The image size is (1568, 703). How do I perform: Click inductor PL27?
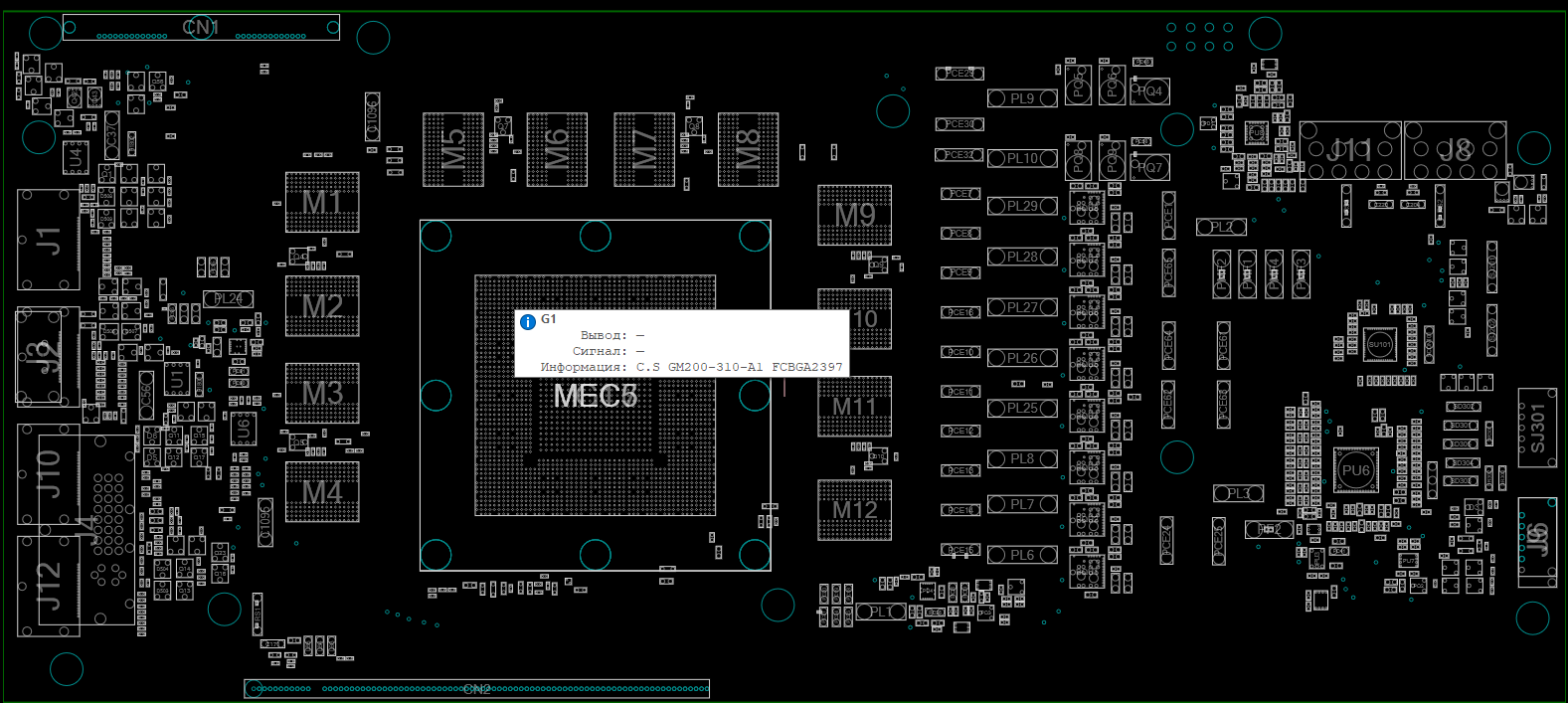(x=1021, y=308)
